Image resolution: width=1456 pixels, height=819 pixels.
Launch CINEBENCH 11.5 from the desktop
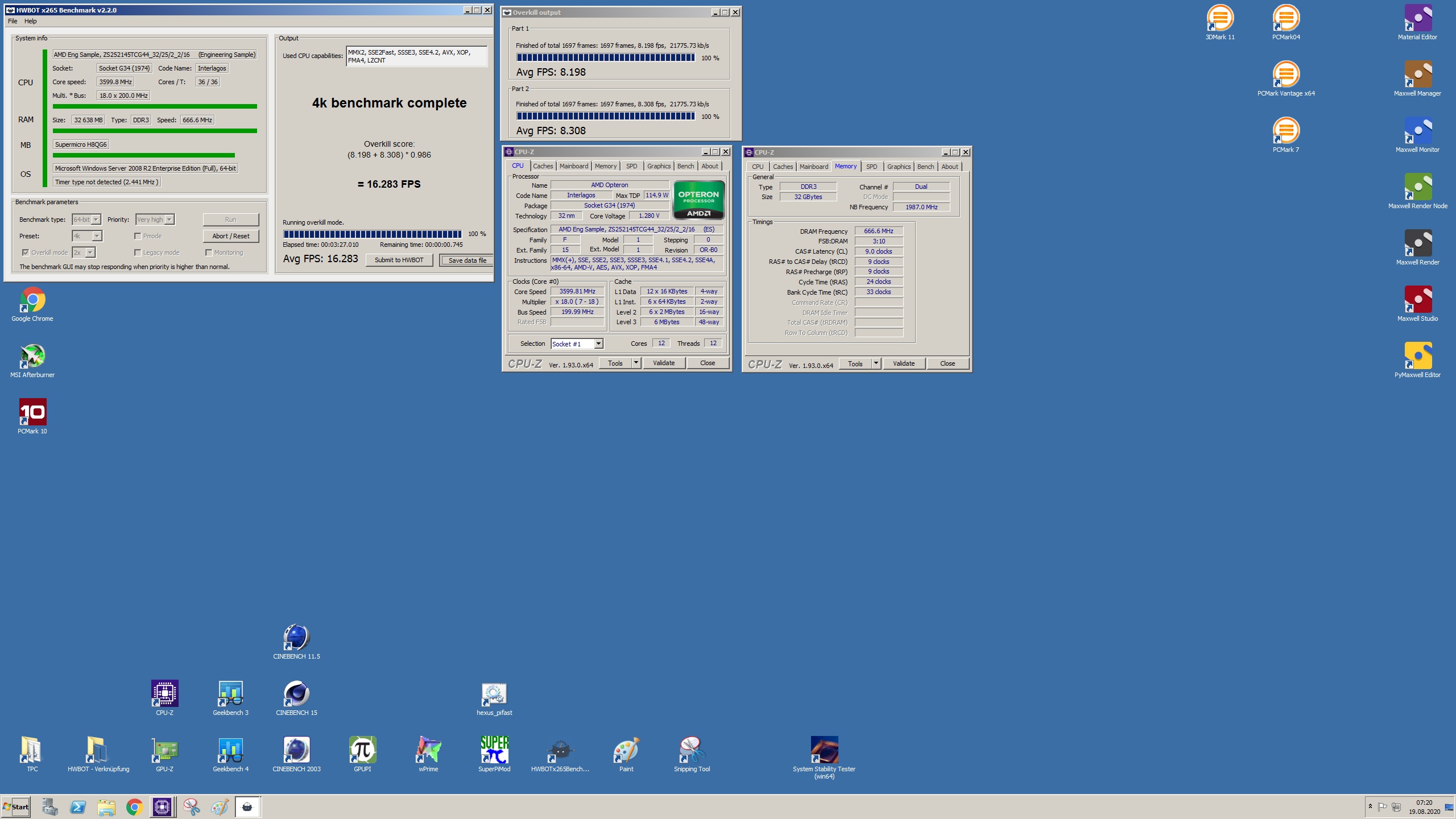pos(296,642)
